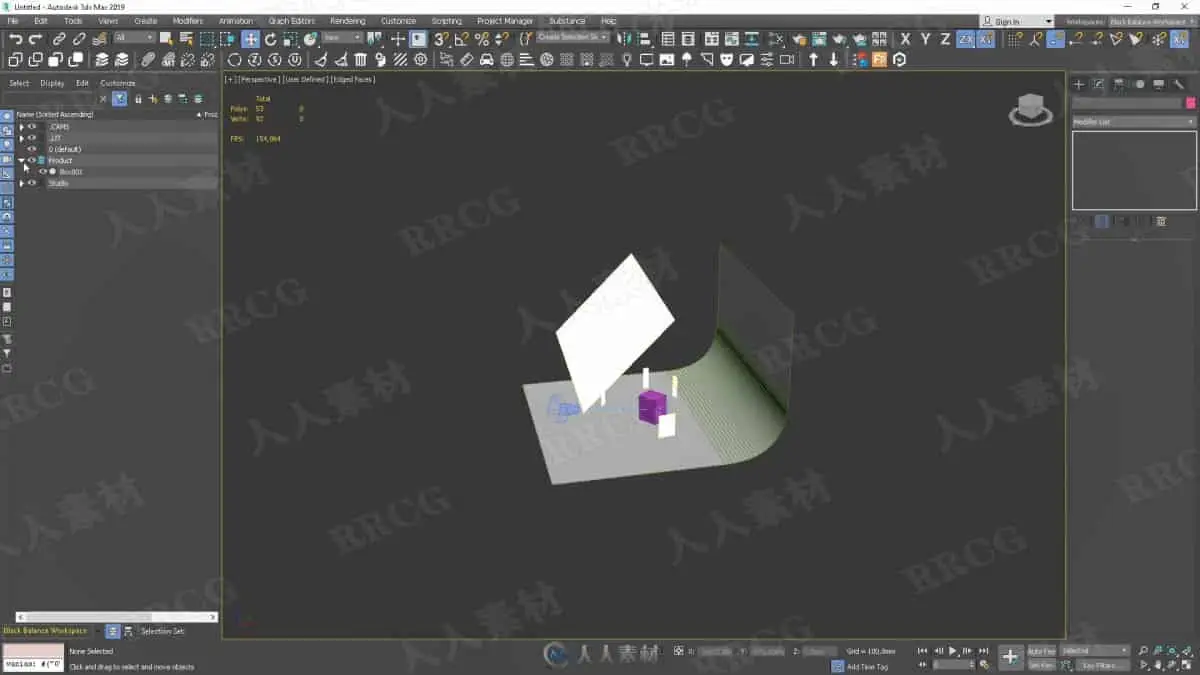Image resolution: width=1200 pixels, height=675 pixels.
Task: Toggle the highlighted filter funnel in Scene Explorer
Action: pyautogui.click(x=119, y=98)
